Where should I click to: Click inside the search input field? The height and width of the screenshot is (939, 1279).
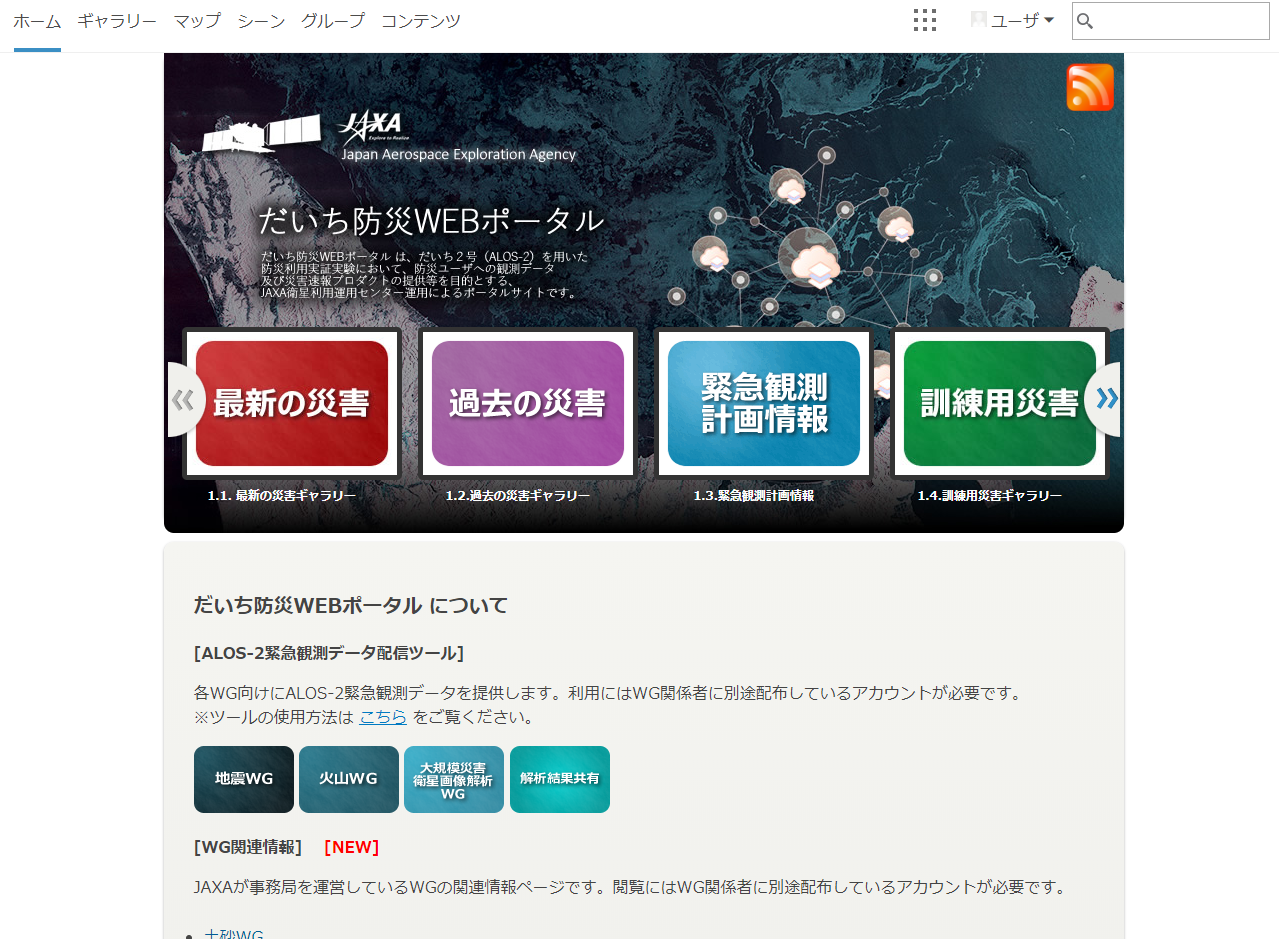click(x=1180, y=20)
